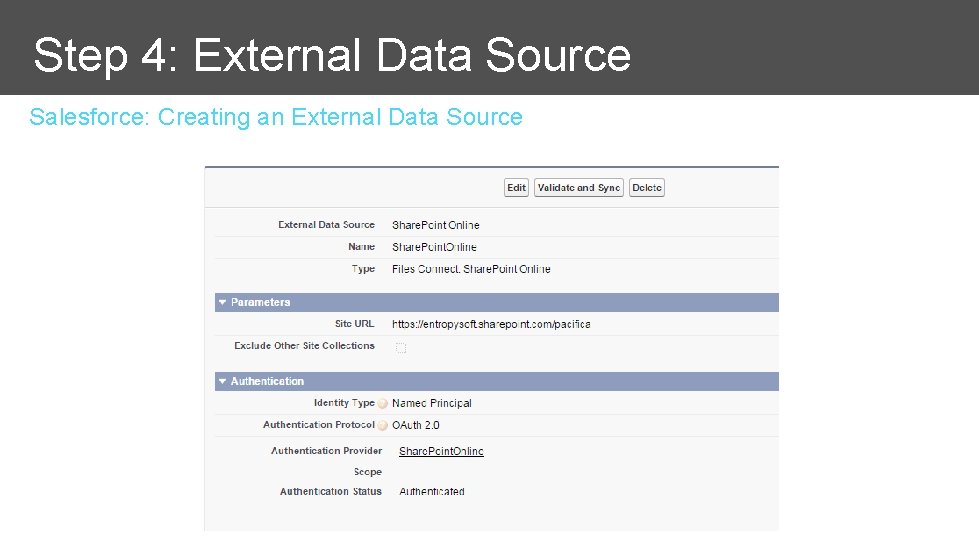Select the External Data Source 'SharePoint Online' value

click(436, 225)
